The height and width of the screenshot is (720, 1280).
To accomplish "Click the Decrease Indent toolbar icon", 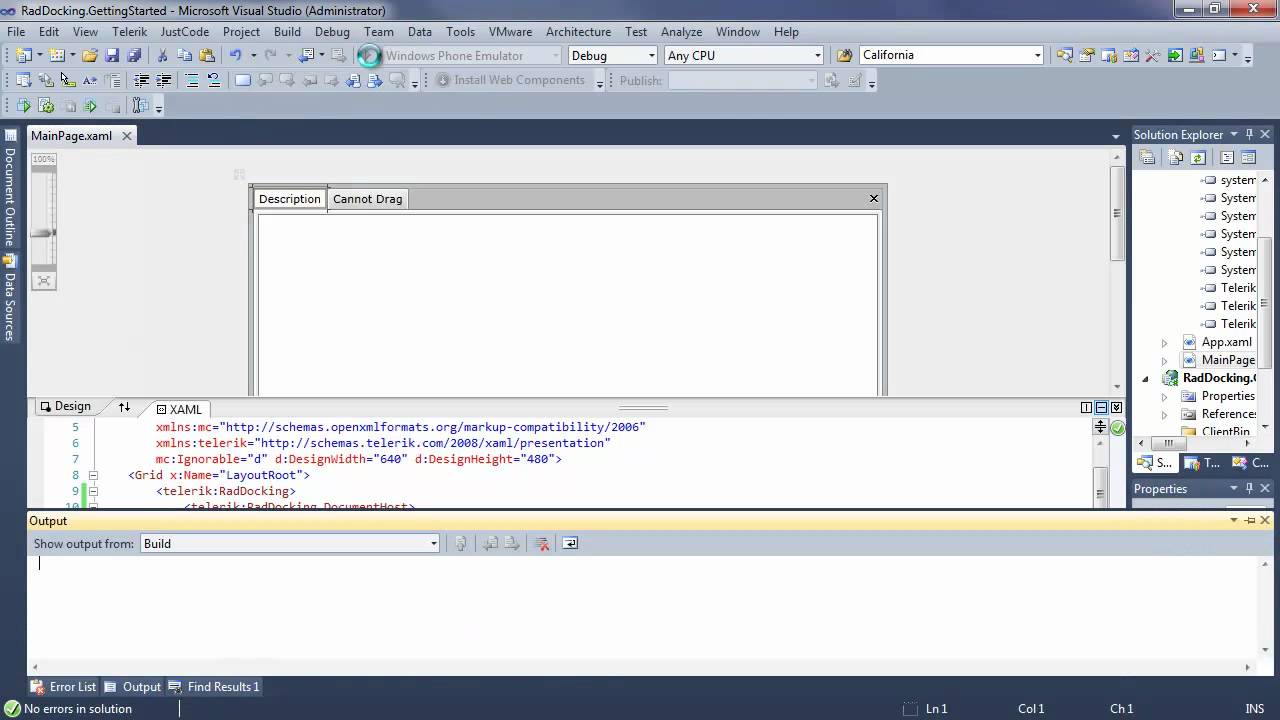I will 142,80.
